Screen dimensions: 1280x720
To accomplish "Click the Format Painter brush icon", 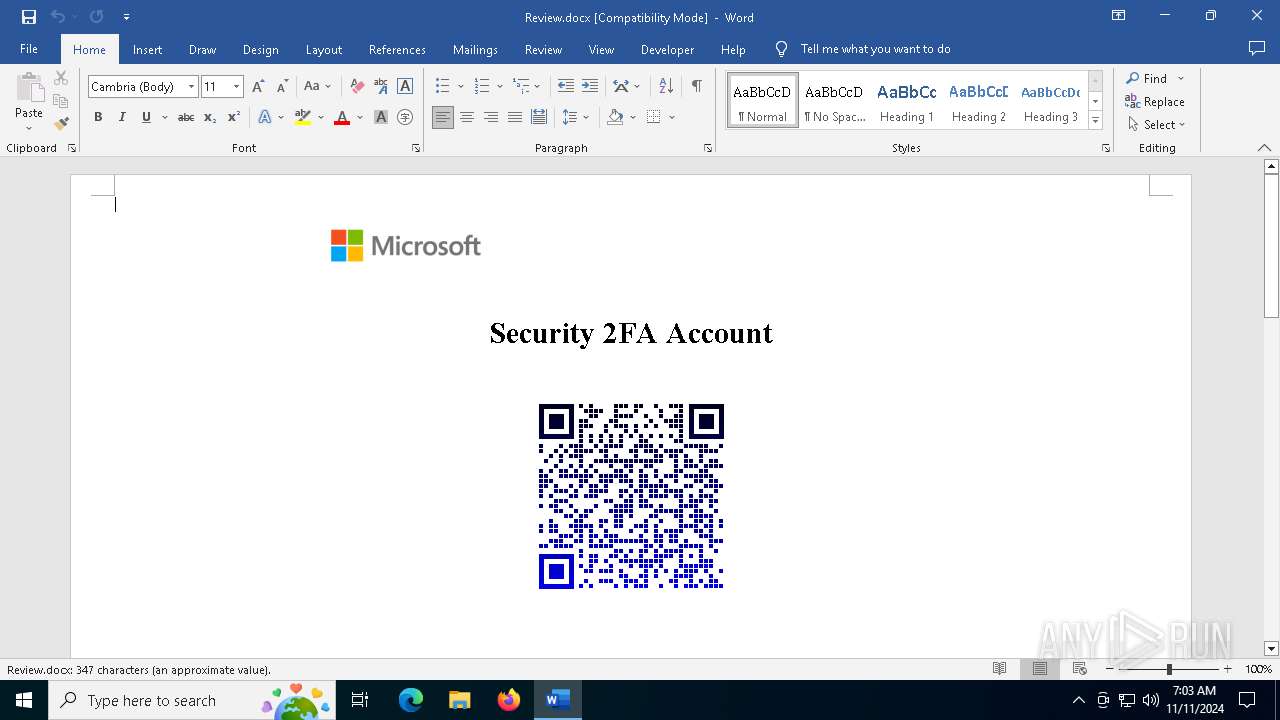I will pyautogui.click(x=61, y=124).
